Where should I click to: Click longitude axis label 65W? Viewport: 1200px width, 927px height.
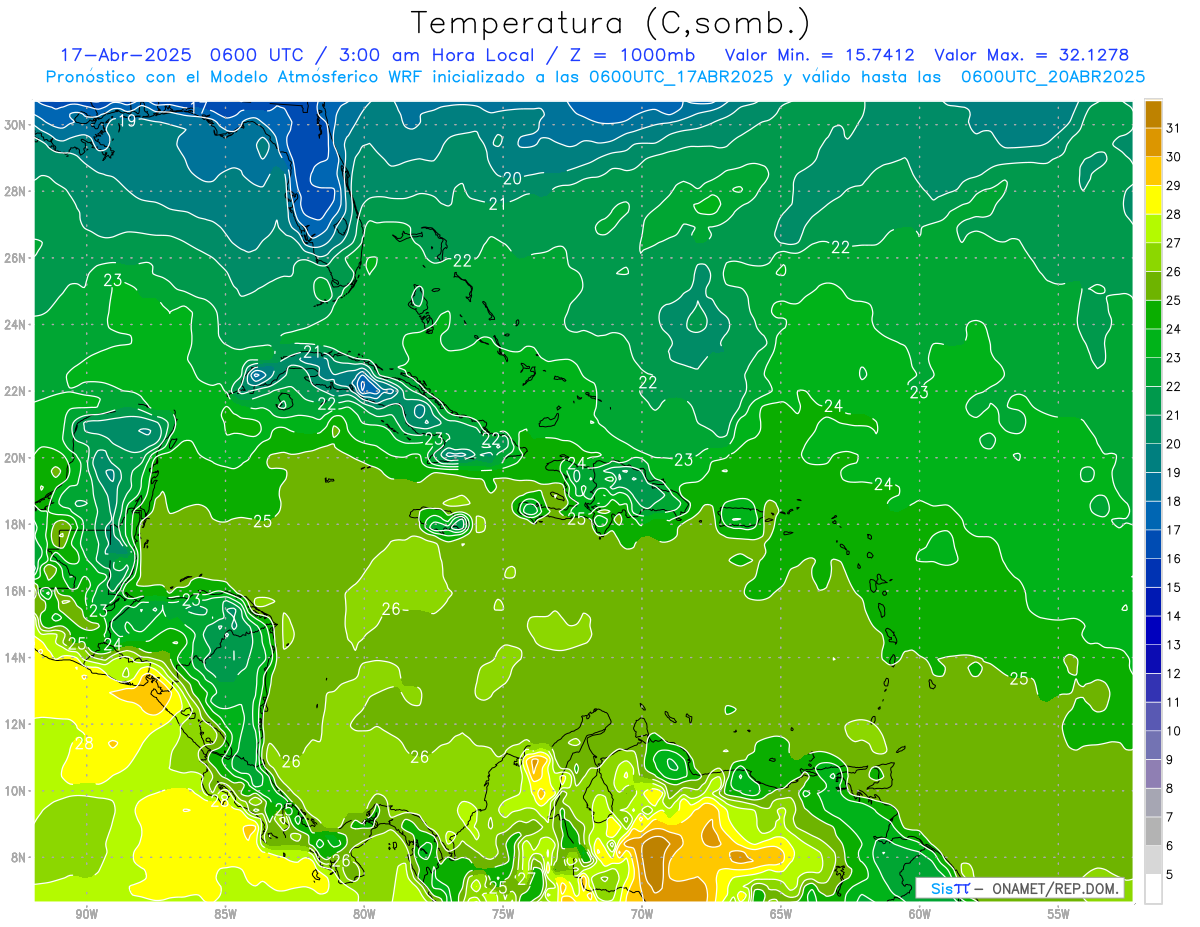tap(781, 914)
